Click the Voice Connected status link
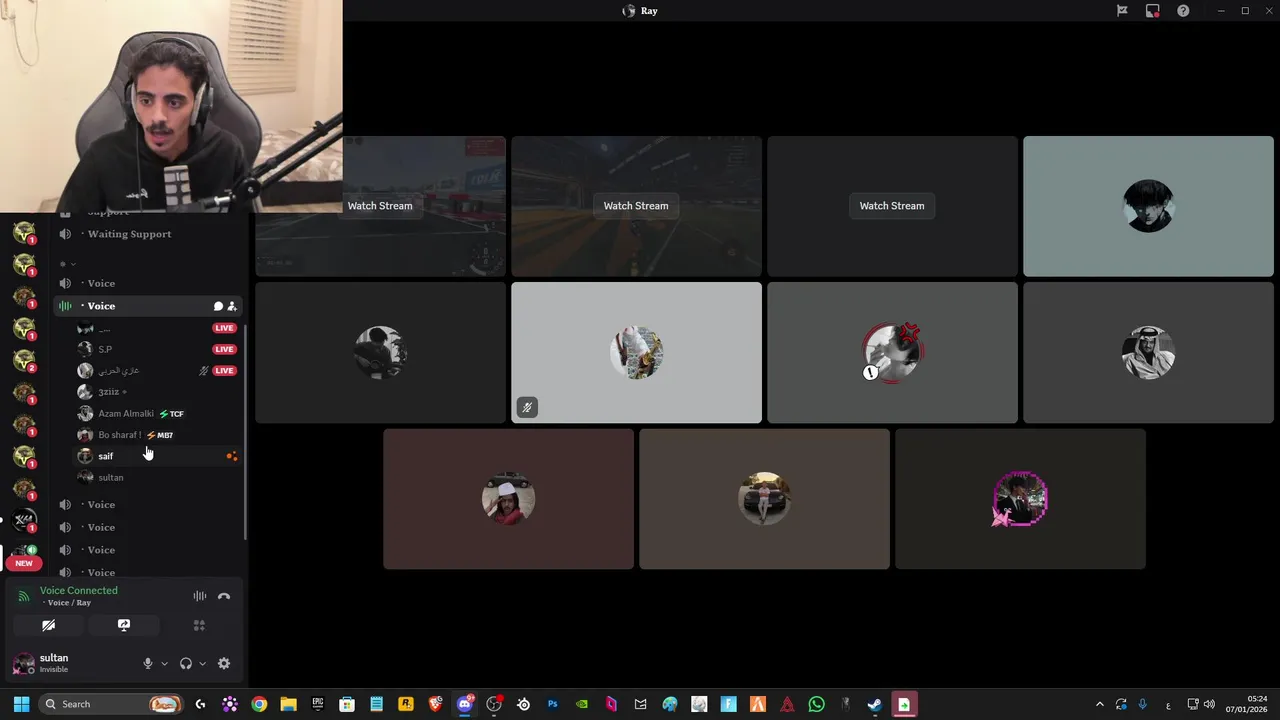1280x720 pixels. tap(78, 591)
